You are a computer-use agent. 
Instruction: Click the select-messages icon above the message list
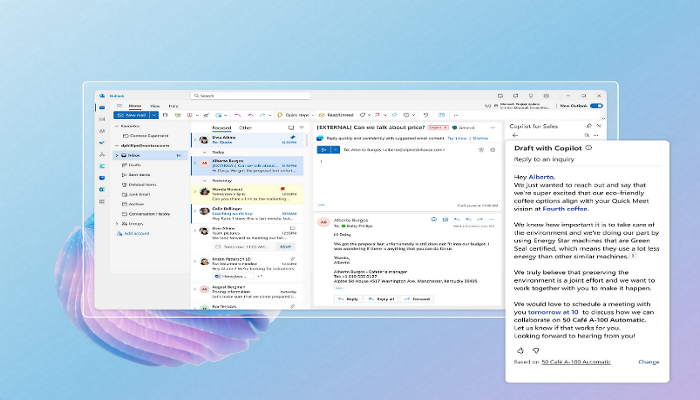tap(291, 128)
